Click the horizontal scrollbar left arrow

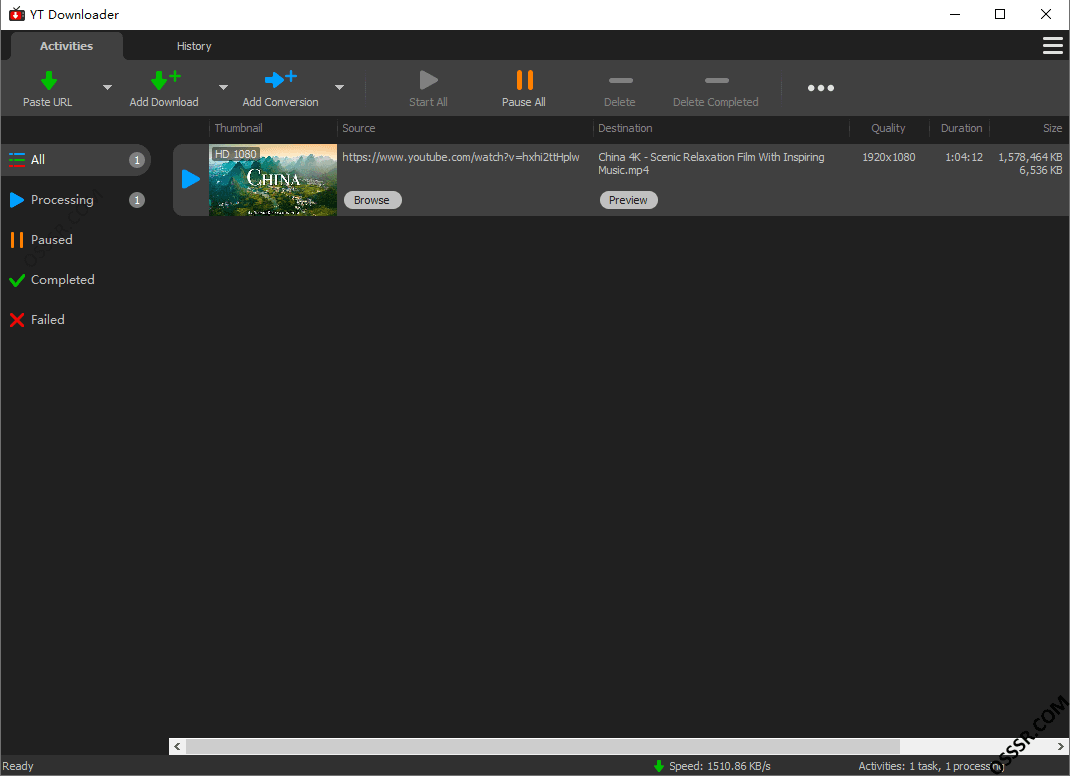click(177, 746)
